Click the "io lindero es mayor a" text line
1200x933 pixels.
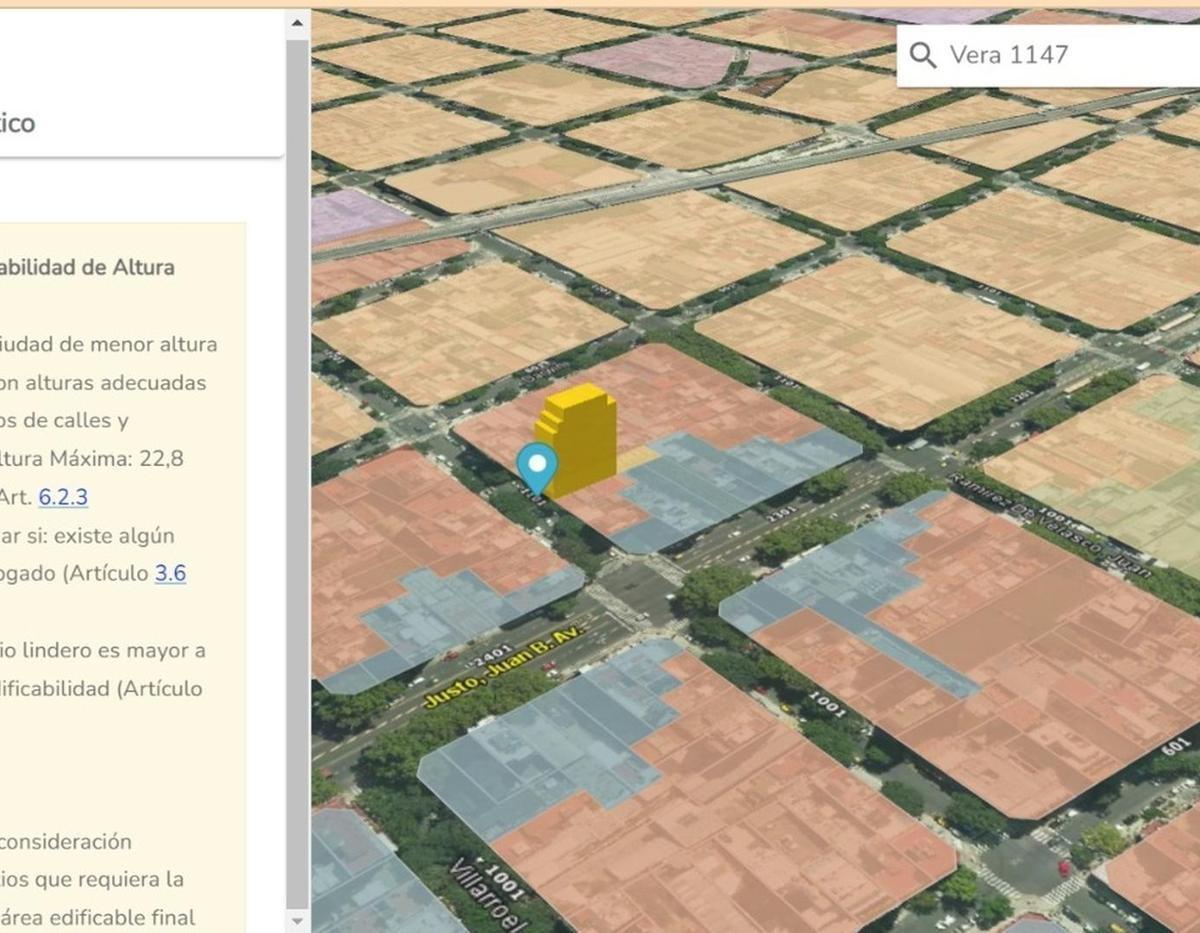tap(103, 650)
